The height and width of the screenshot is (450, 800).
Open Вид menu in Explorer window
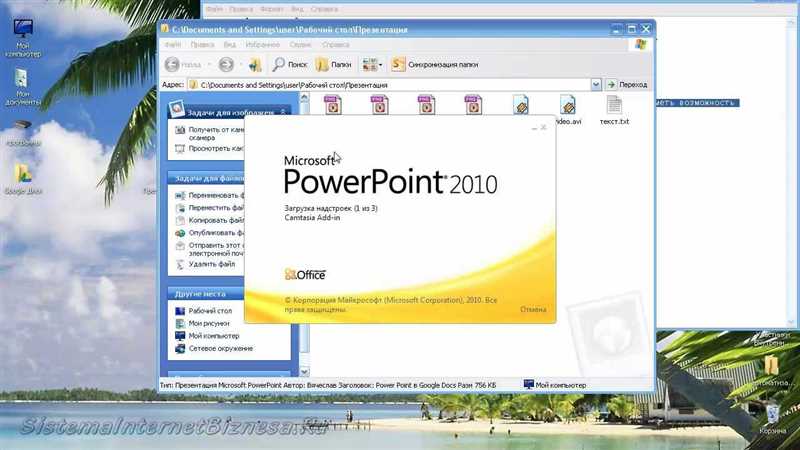coord(230,45)
